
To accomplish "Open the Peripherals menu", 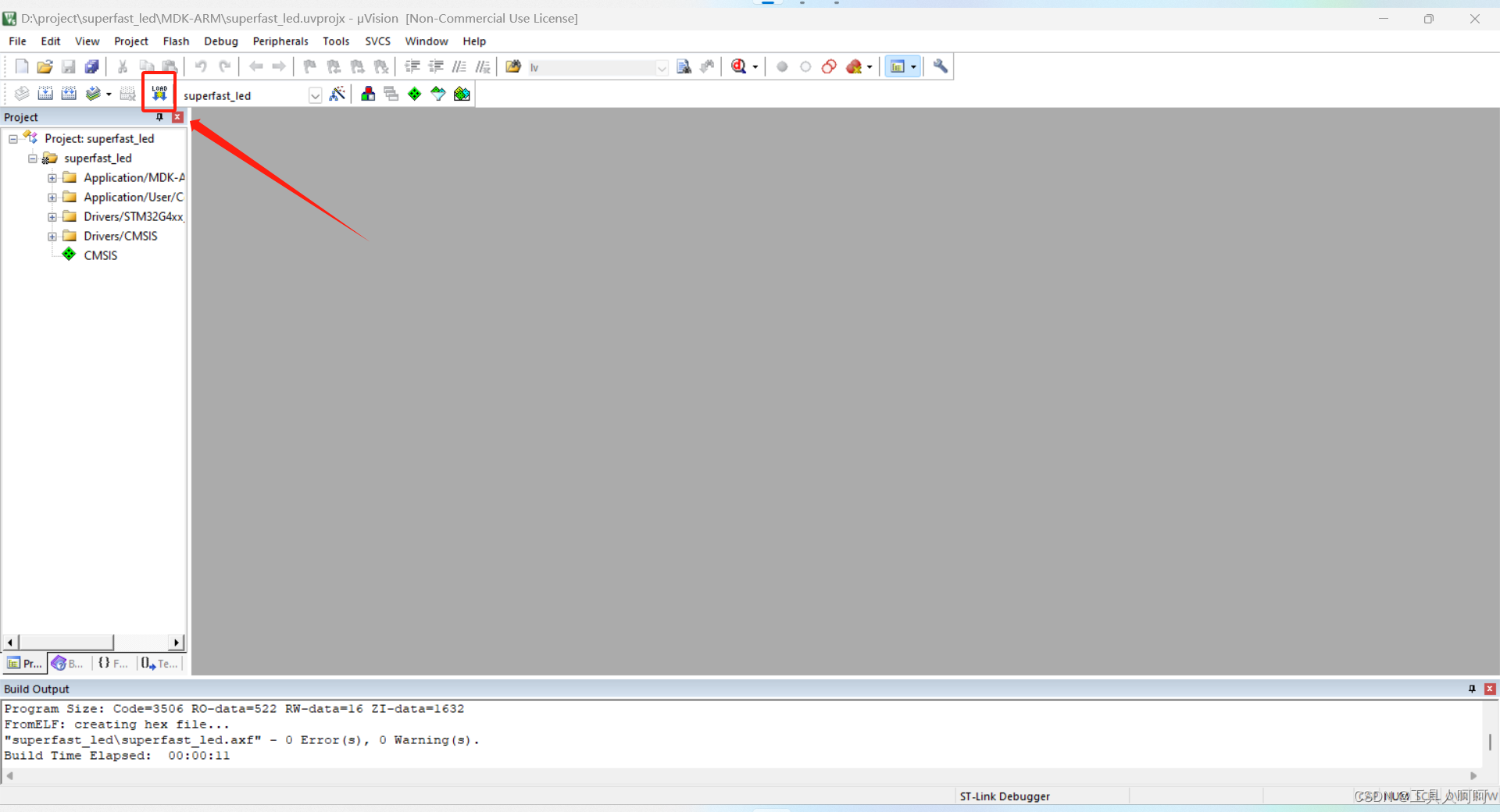I will [x=280, y=41].
